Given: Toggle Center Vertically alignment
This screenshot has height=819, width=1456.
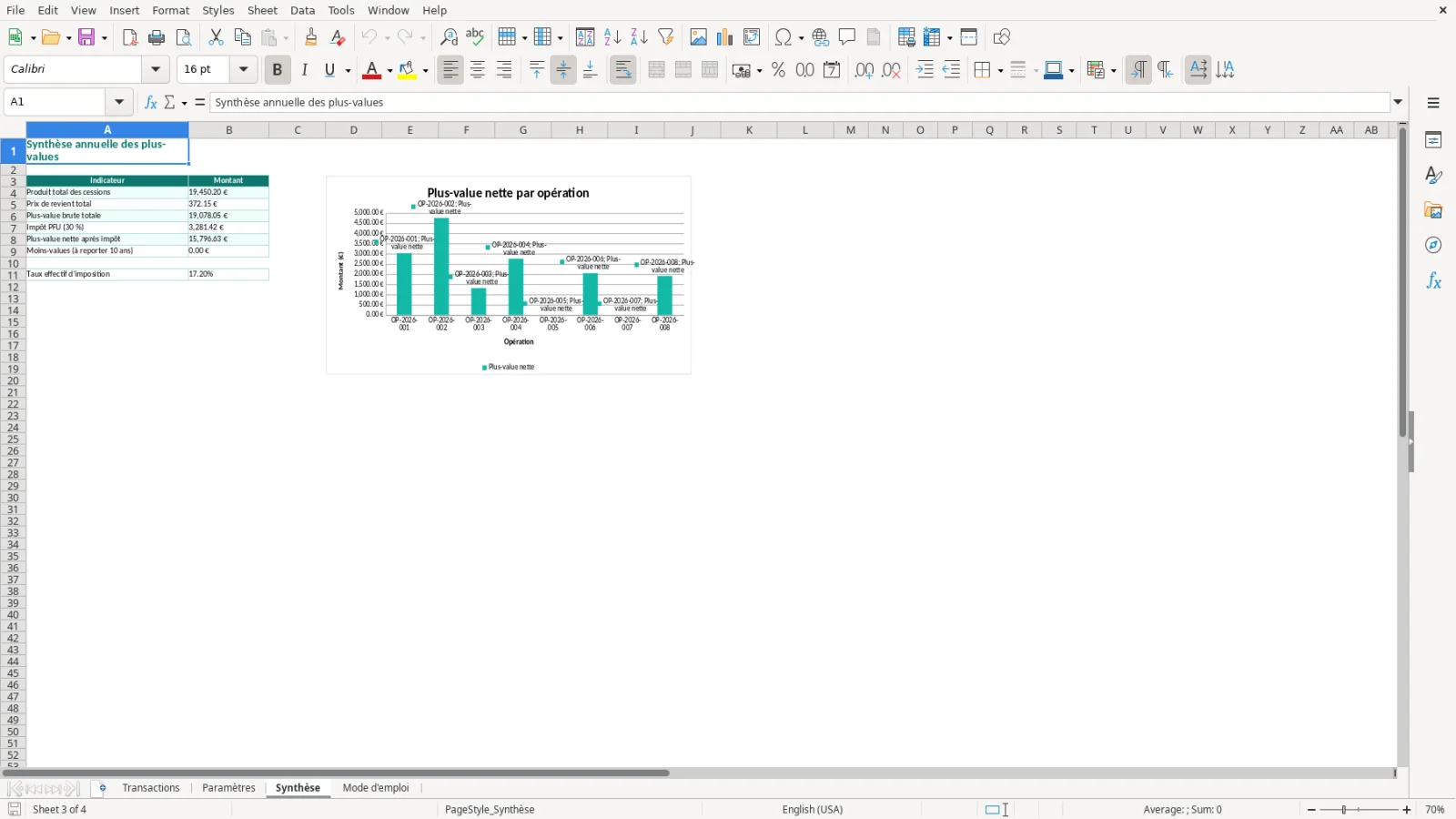Looking at the screenshot, I should coord(563,70).
